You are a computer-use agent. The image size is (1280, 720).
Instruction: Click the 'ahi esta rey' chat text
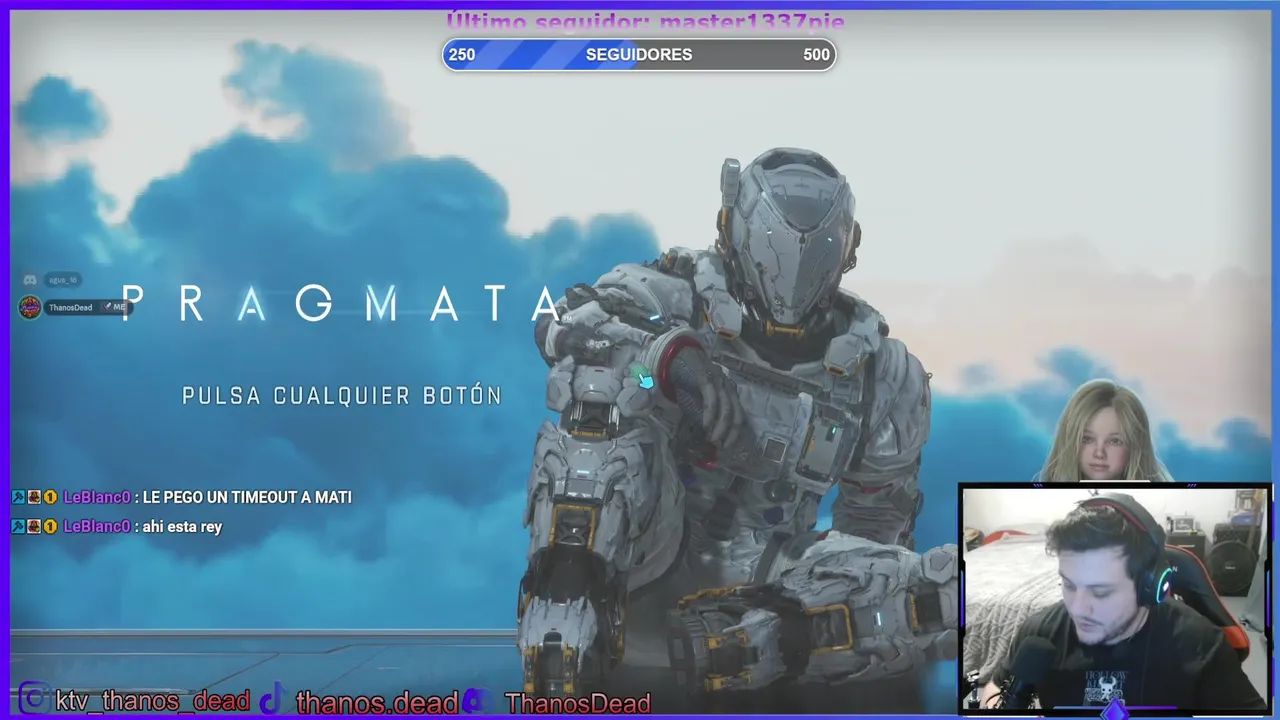(182, 527)
